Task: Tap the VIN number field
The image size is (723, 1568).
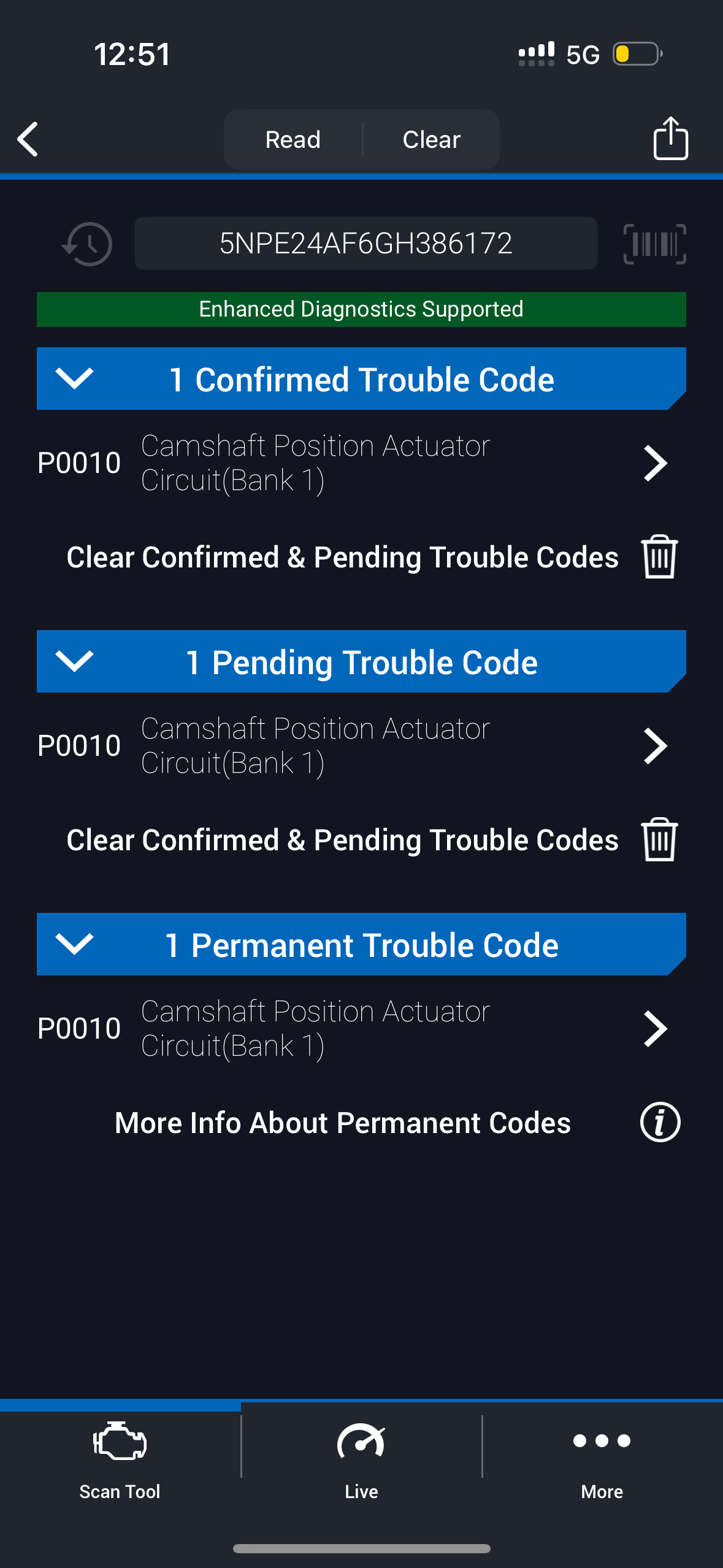Action: pyautogui.click(x=365, y=244)
